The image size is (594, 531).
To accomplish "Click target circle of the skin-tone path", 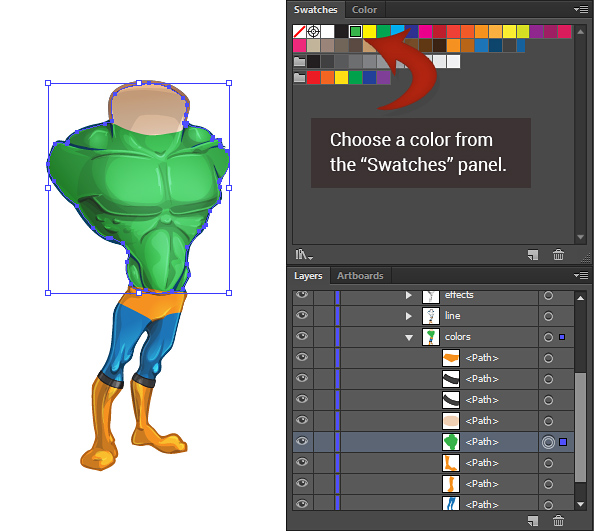I will [x=548, y=421].
